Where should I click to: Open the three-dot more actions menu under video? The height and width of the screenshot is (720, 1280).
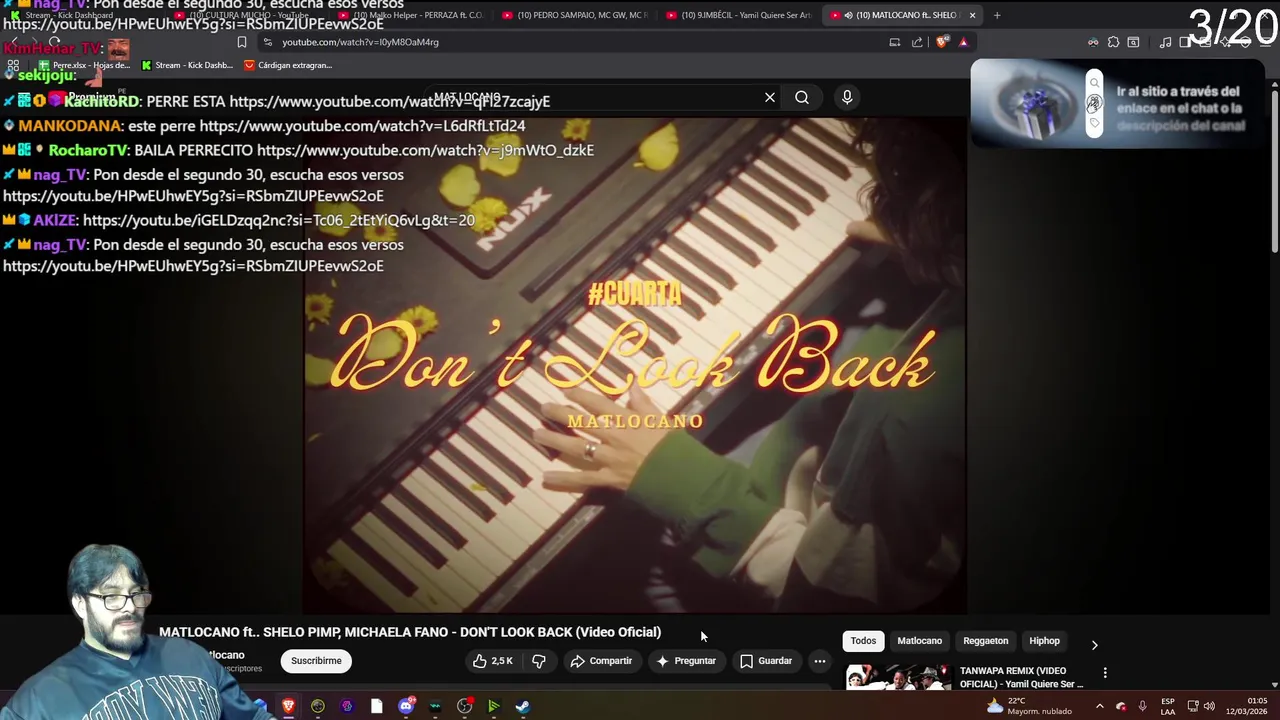coord(820,661)
